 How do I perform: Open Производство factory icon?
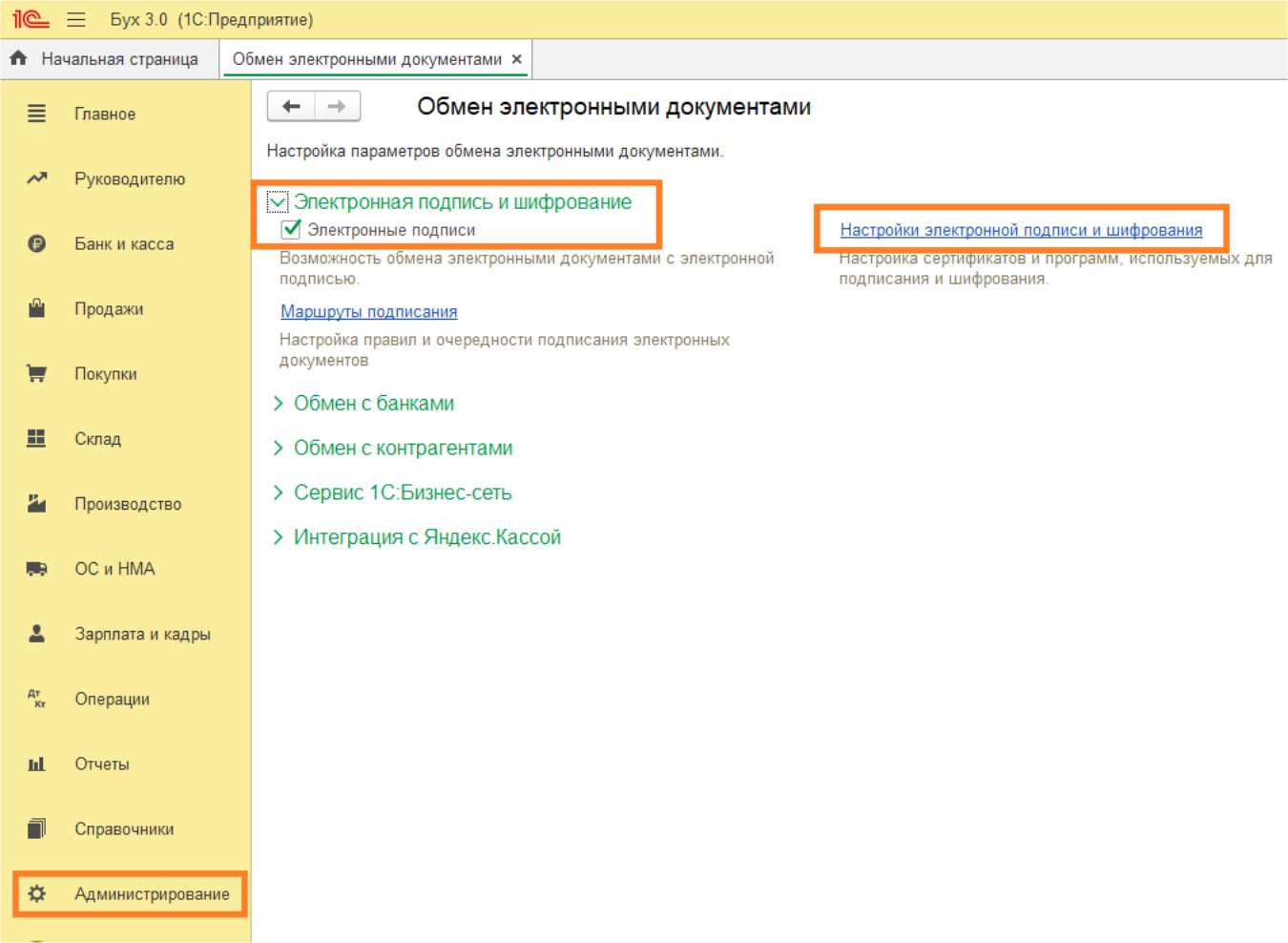[x=36, y=503]
